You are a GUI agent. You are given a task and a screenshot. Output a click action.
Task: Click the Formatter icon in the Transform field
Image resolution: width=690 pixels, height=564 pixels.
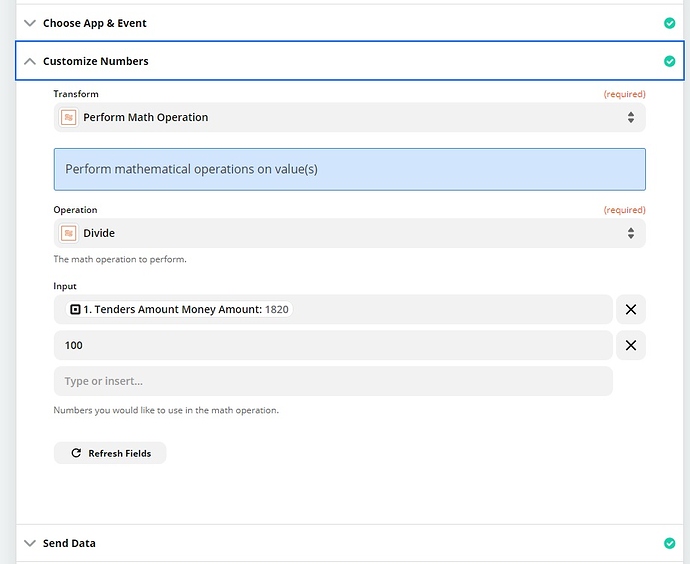(69, 117)
